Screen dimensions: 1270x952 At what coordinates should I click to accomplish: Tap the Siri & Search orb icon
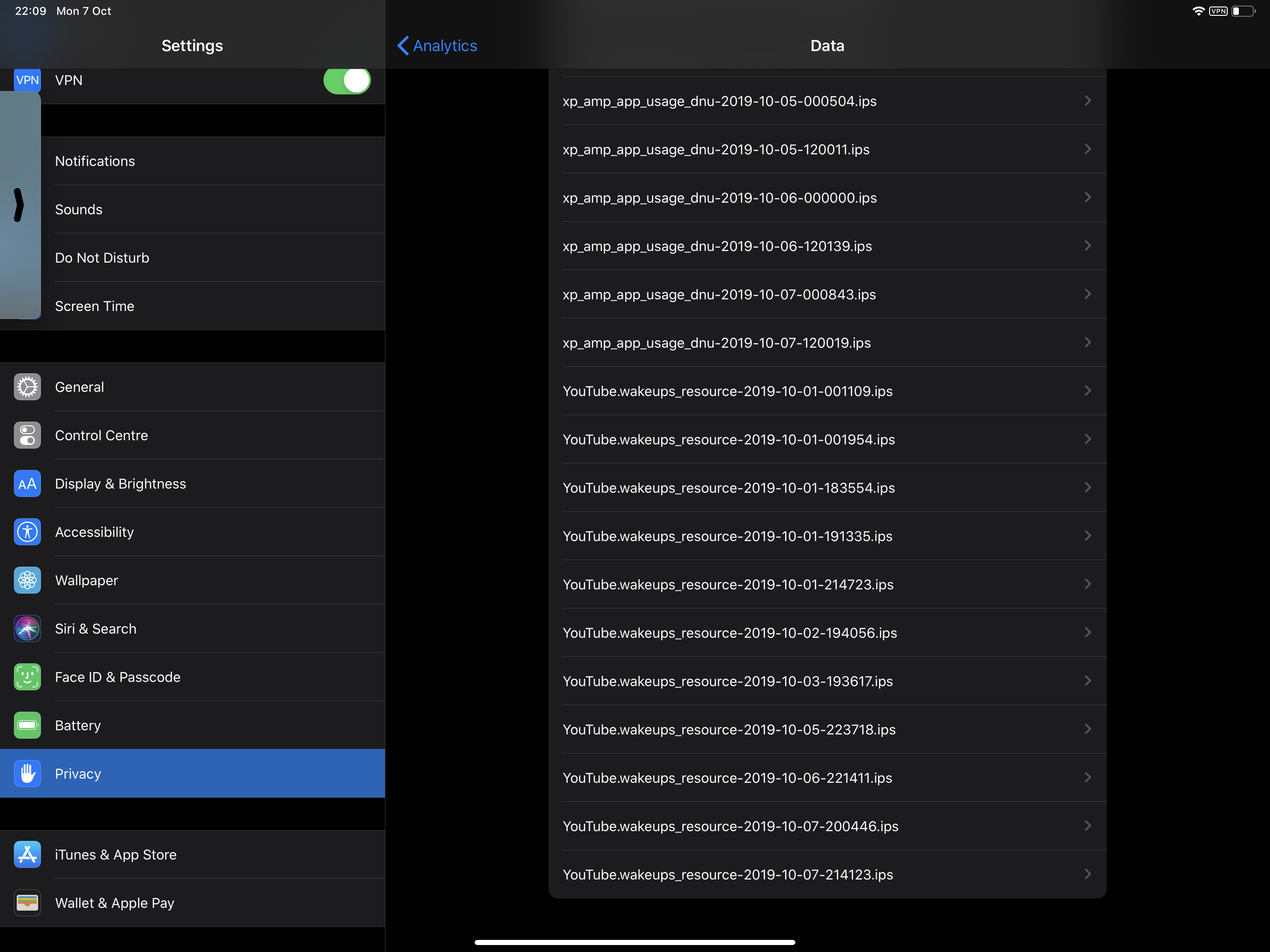click(x=27, y=629)
